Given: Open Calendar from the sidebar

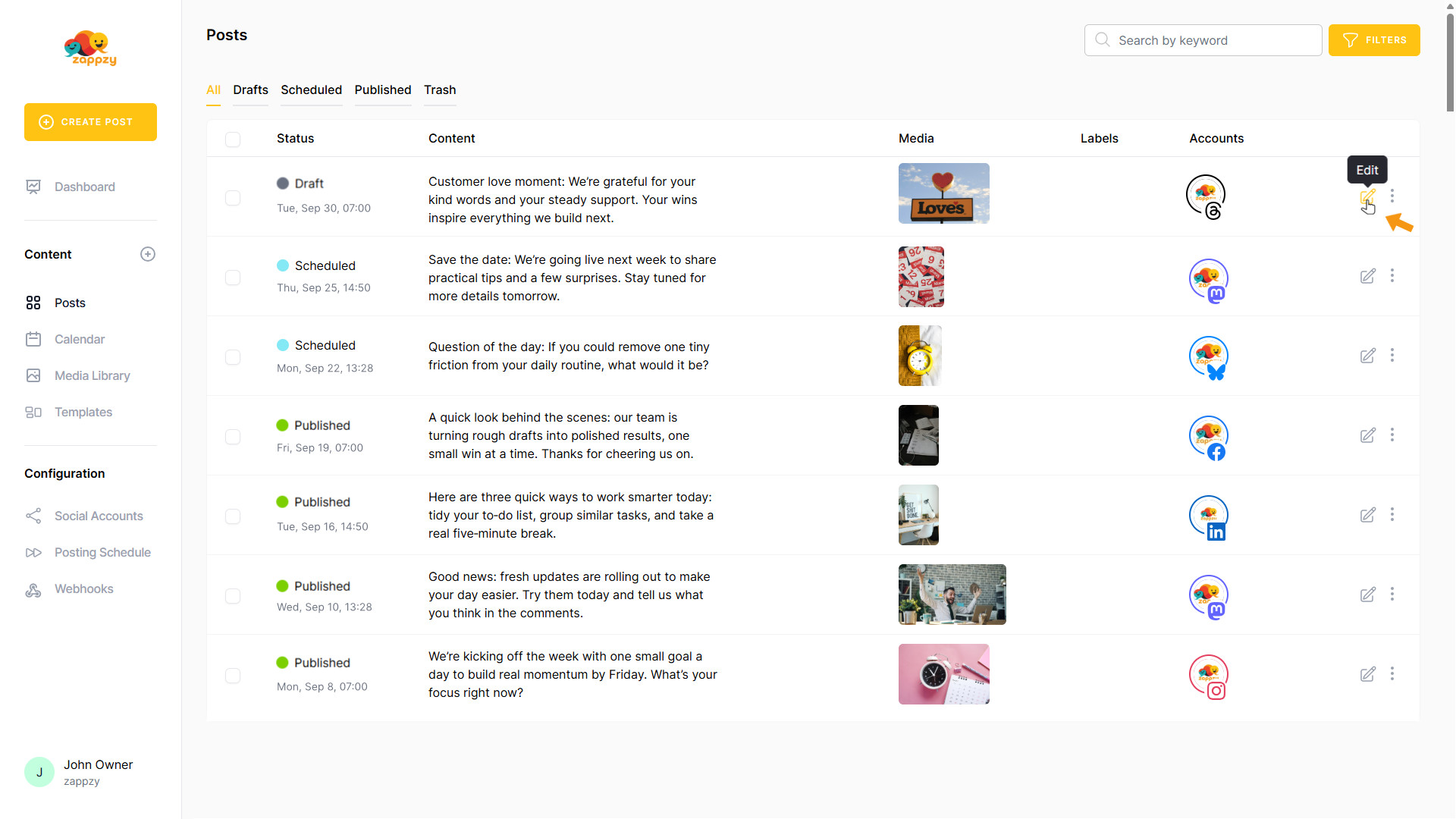Looking at the screenshot, I should [79, 339].
